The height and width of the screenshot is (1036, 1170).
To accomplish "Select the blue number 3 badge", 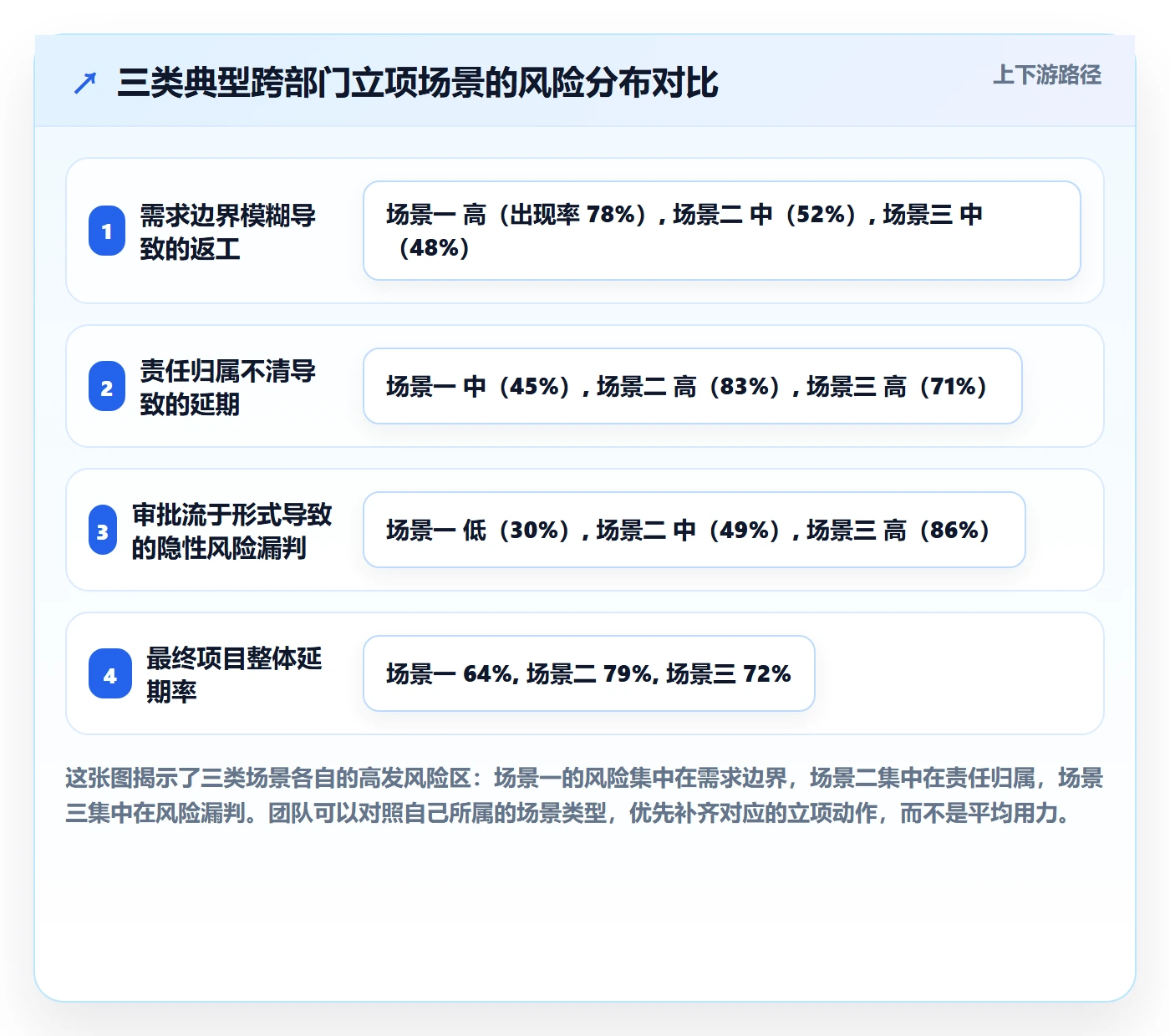I will pyautogui.click(x=103, y=531).
